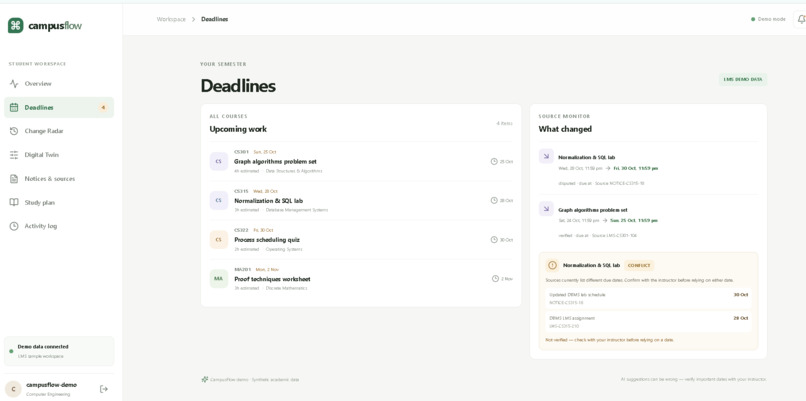Click the Digital Twin sliders icon

point(14,155)
